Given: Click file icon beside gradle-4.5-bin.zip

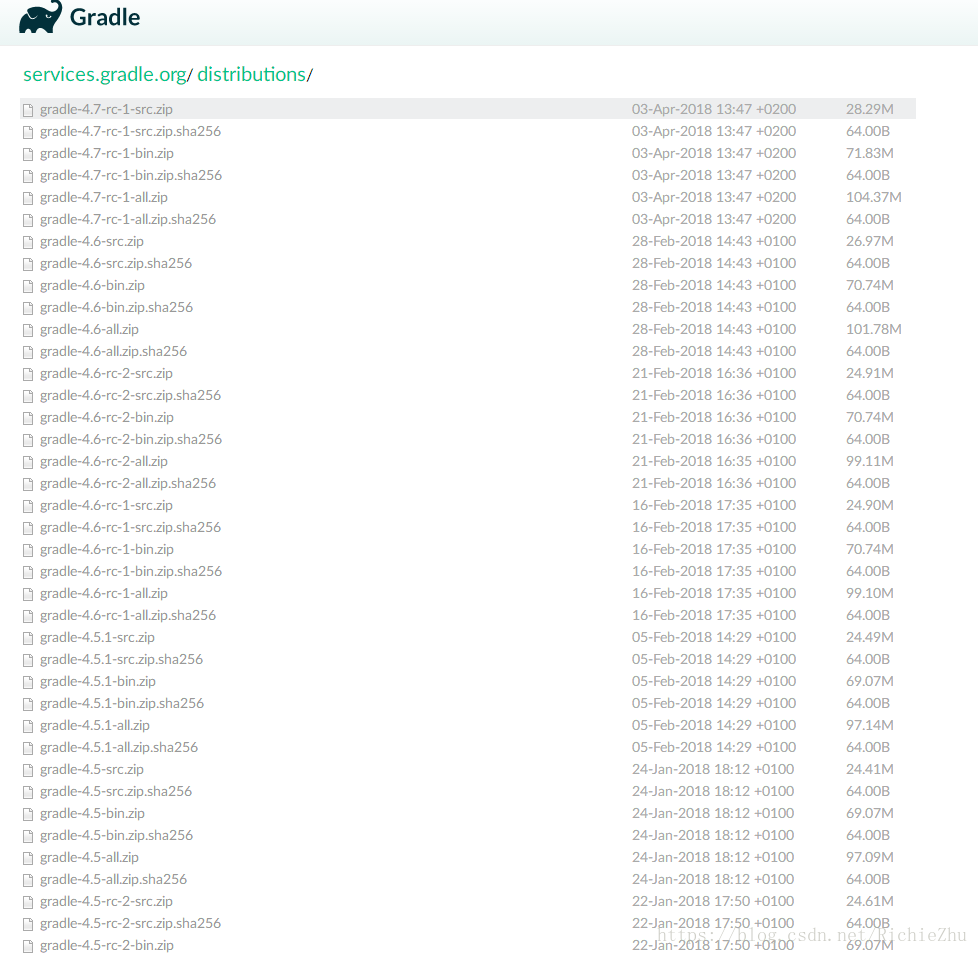Looking at the screenshot, I should 28,814.
